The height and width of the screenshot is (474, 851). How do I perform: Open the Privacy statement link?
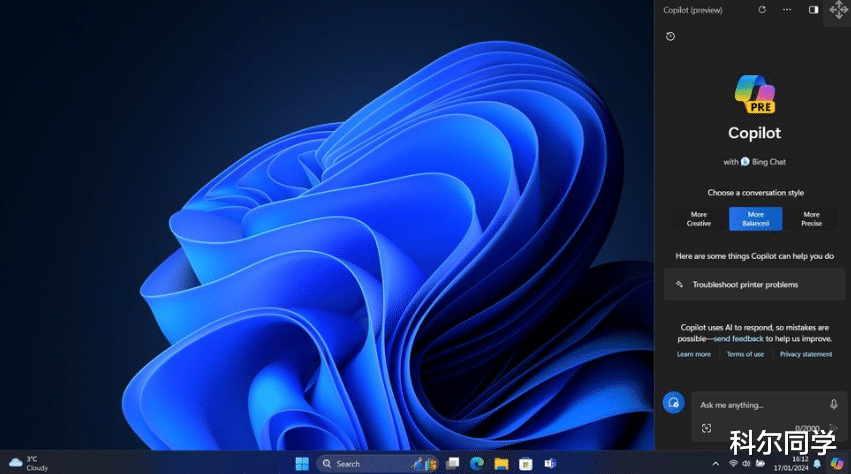805,354
